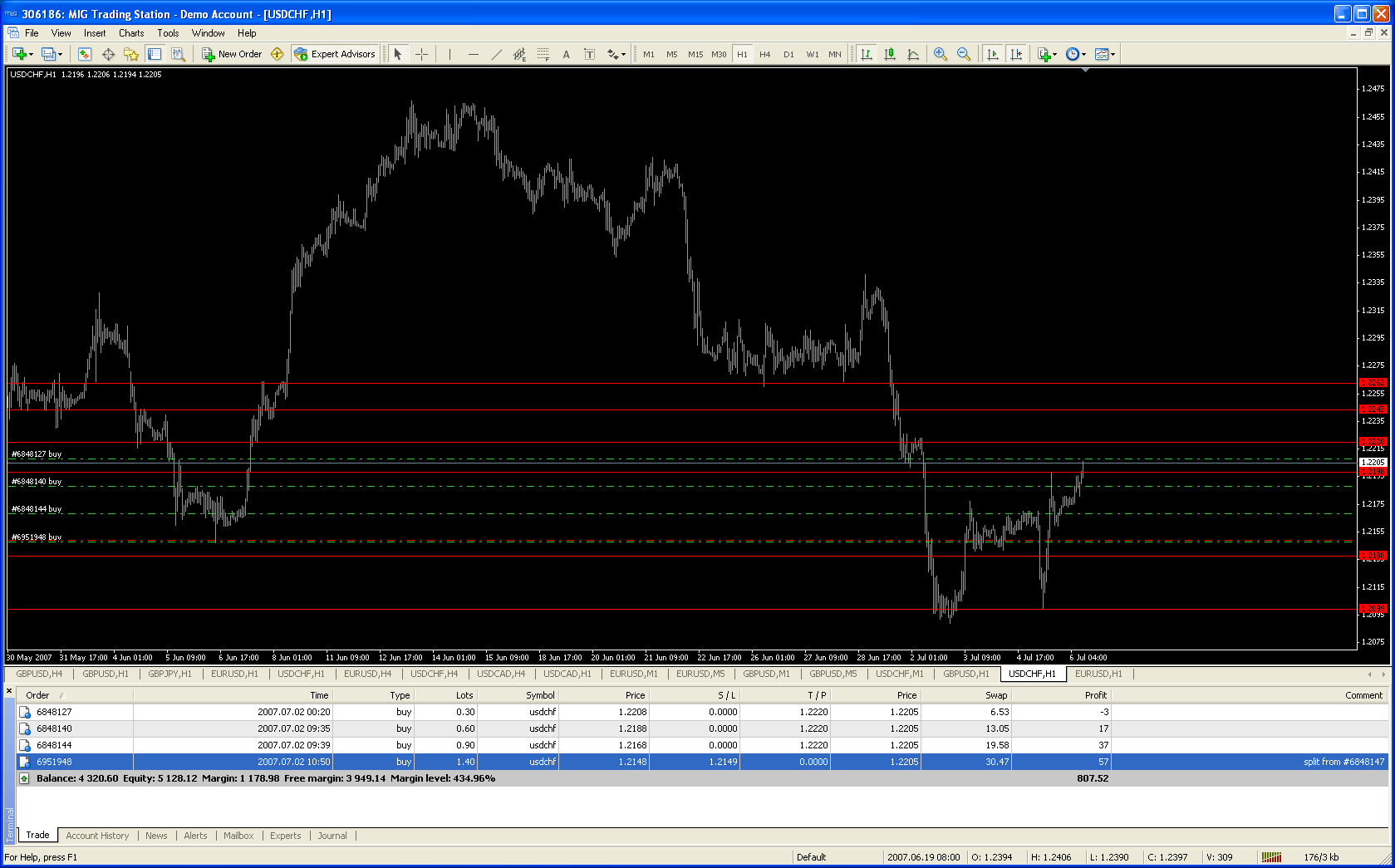The width and height of the screenshot is (1395, 868).
Task: Open the Templates dropdown
Action: click(1105, 54)
